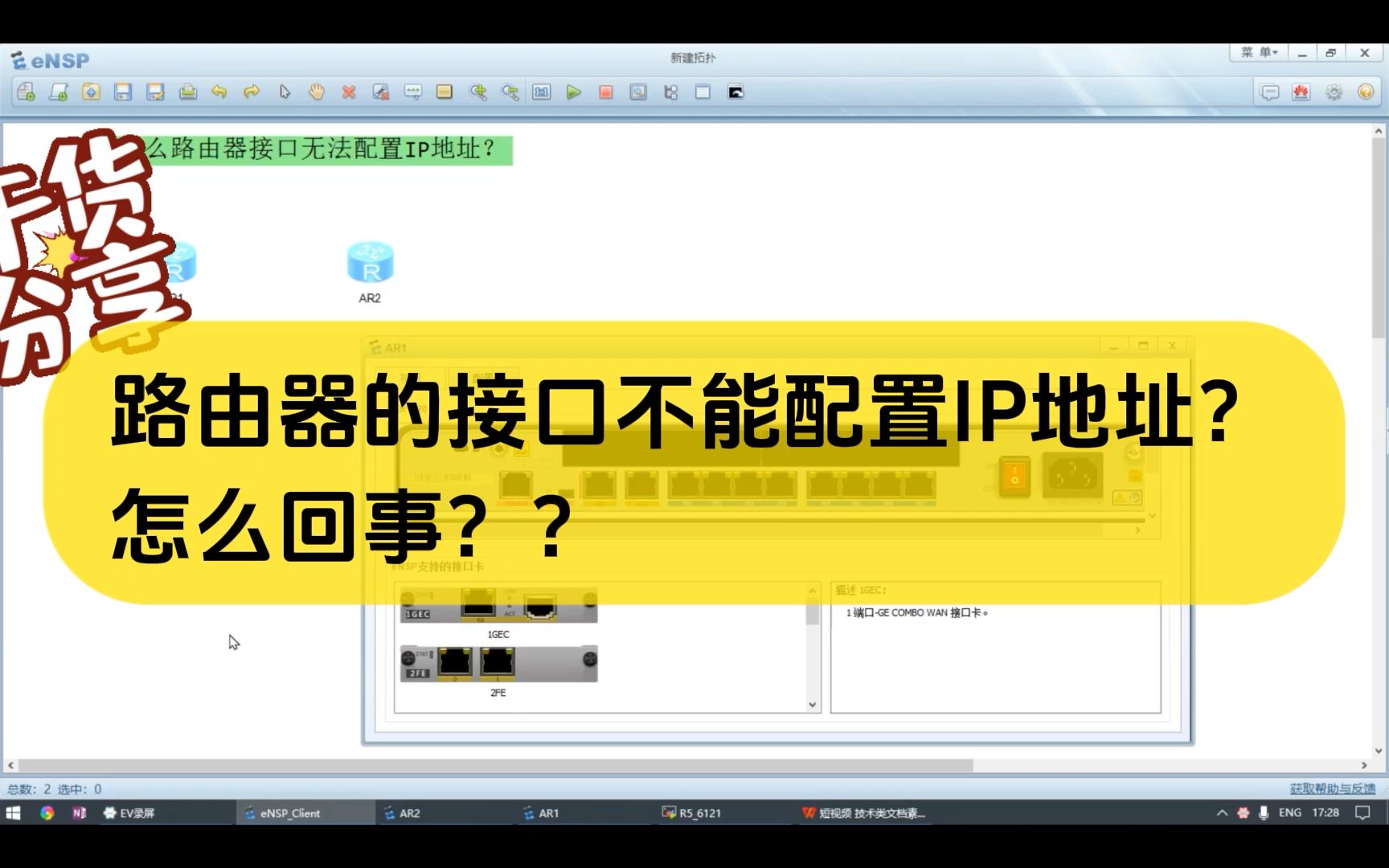The width and height of the screenshot is (1389, 868).
Task: Switch ENG input language indicator
Action: click(x=1290, y=813)
